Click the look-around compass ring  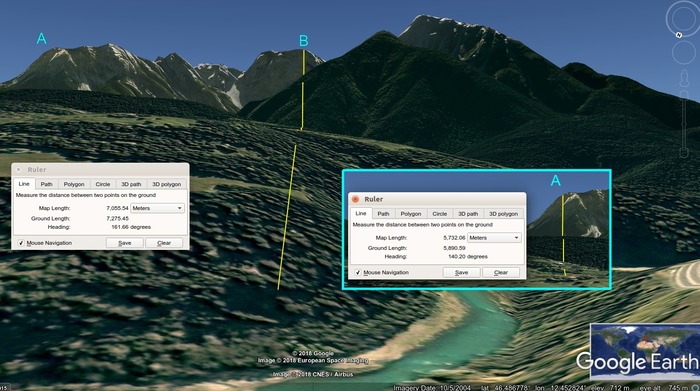(683, 19)
